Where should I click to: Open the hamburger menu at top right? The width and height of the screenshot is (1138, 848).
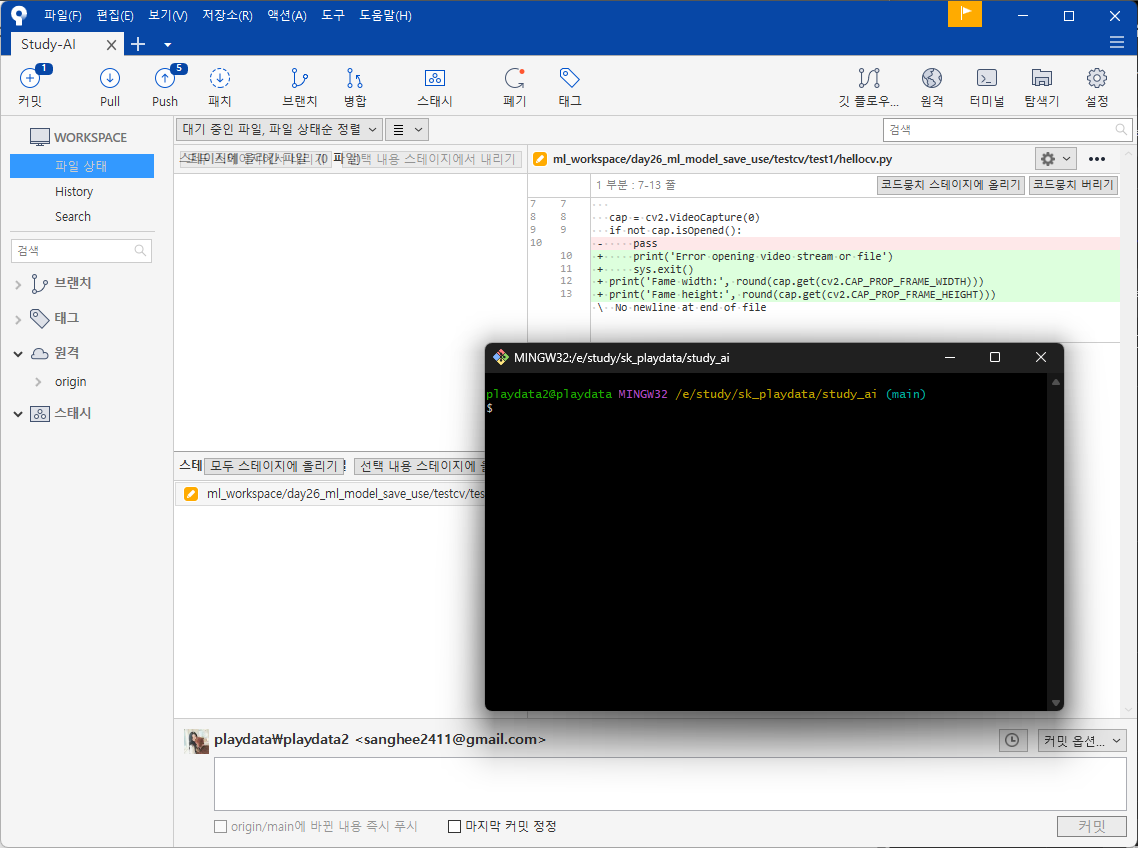coord(1117,43)
